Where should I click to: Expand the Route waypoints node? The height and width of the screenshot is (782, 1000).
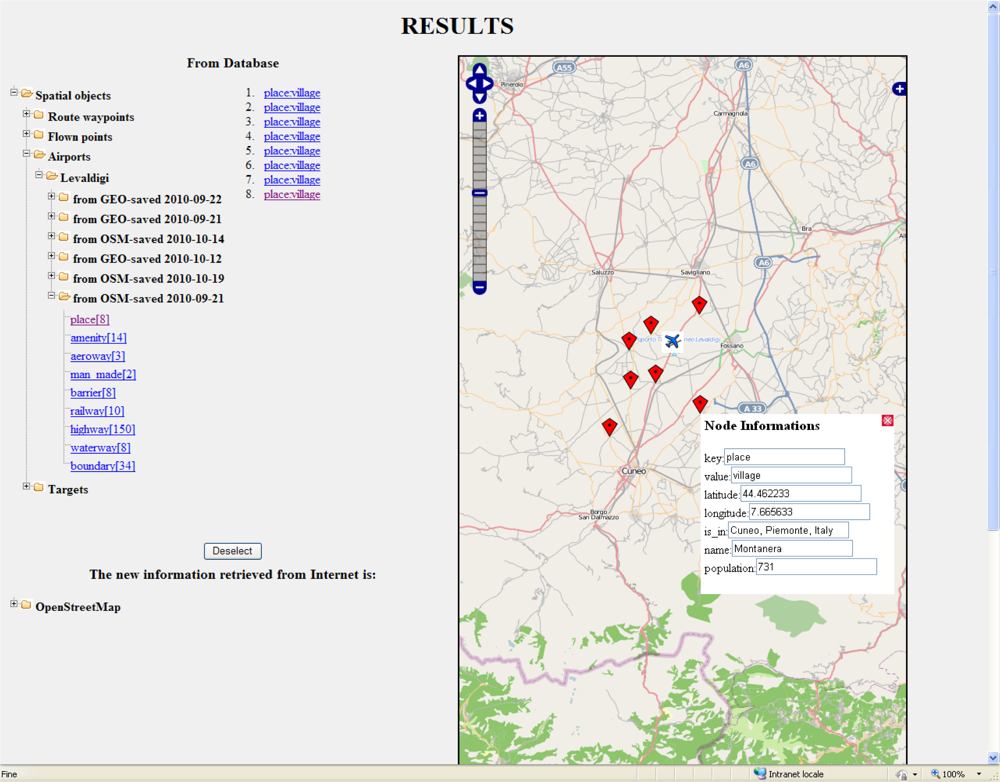coord(26,114)
